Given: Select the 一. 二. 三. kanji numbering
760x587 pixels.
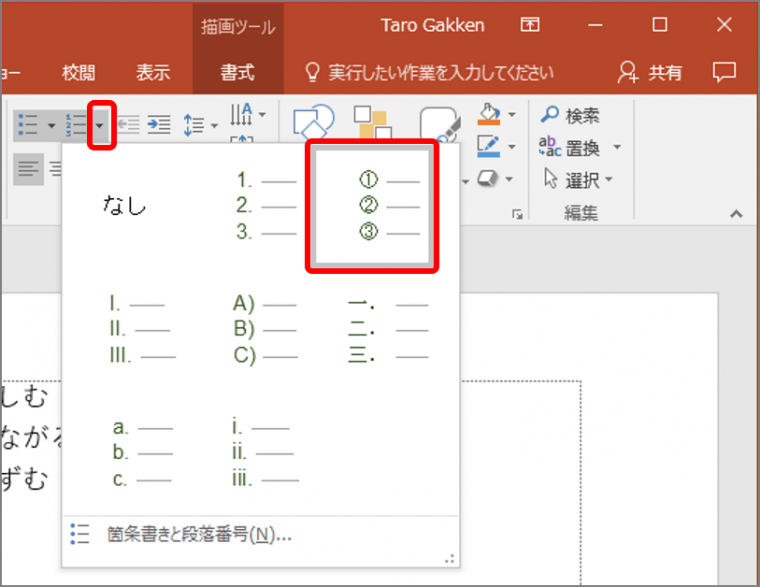Looking at the screenshot, I should (x=388, y=331).
